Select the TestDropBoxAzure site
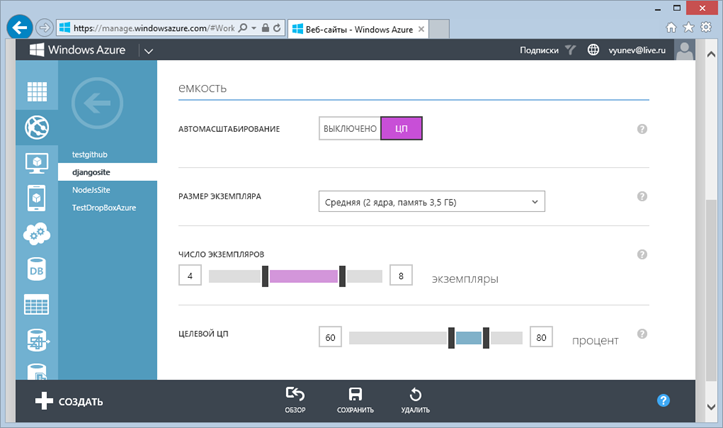 coord(104,208)
